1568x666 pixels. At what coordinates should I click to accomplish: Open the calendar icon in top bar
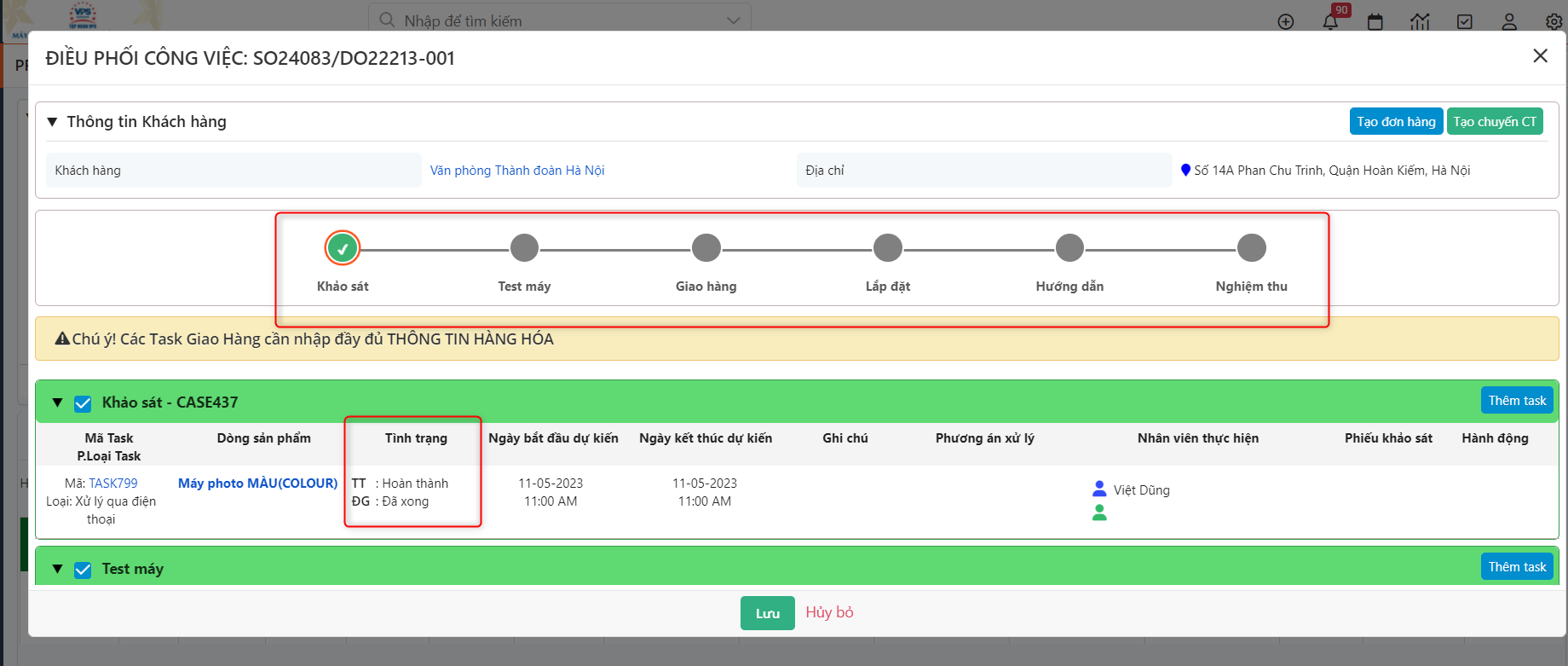click(1375, 21)
